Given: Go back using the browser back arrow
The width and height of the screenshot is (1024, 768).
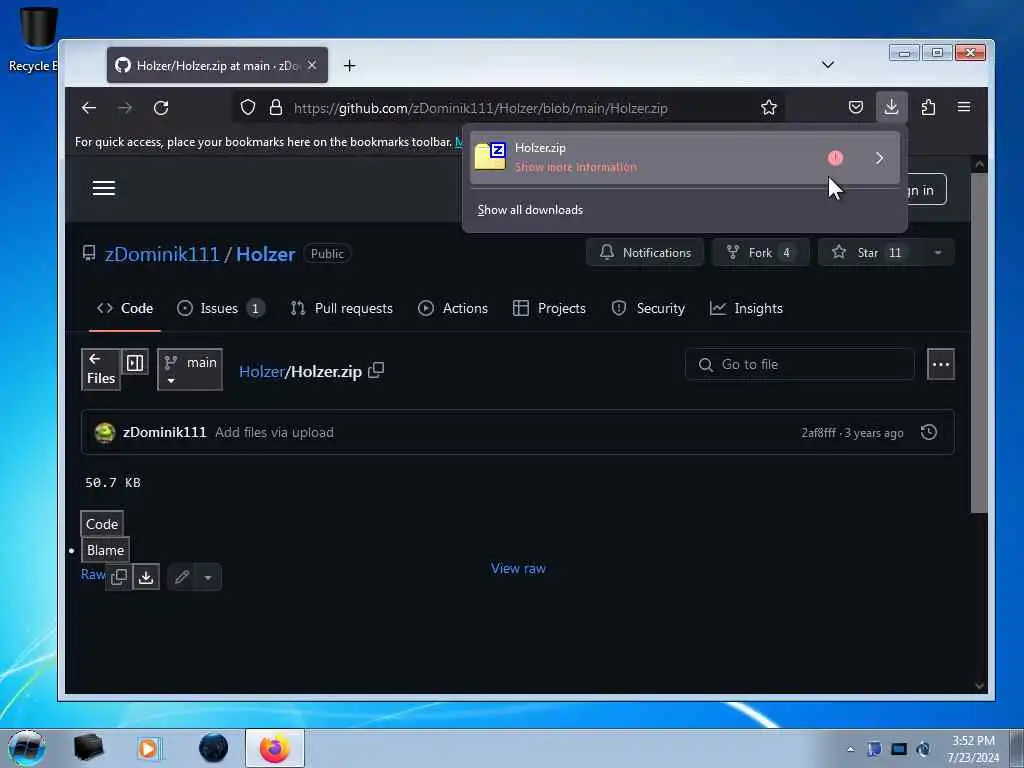Looking at the screenshot, I should [89, 108].
